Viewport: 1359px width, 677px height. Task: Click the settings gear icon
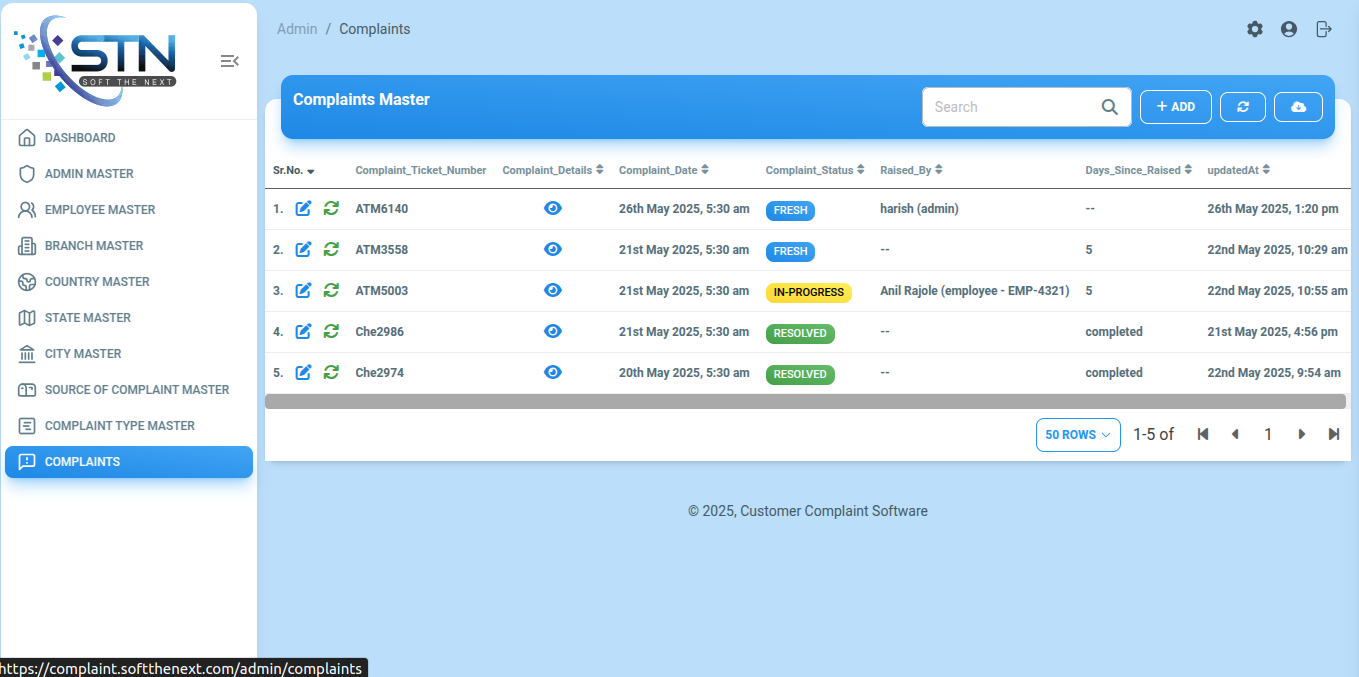pos(1254,29)
